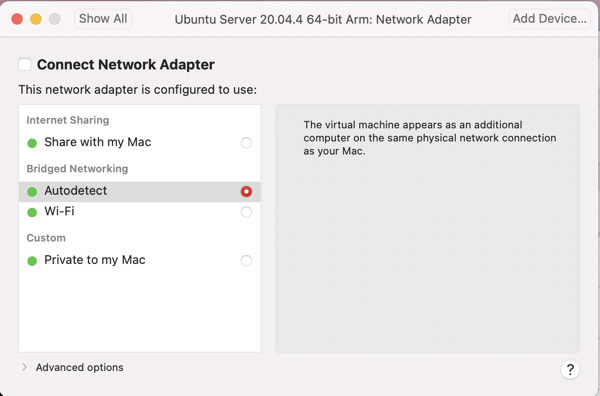
Task: Click the Private to my Mac label
Action: (95, 260)
